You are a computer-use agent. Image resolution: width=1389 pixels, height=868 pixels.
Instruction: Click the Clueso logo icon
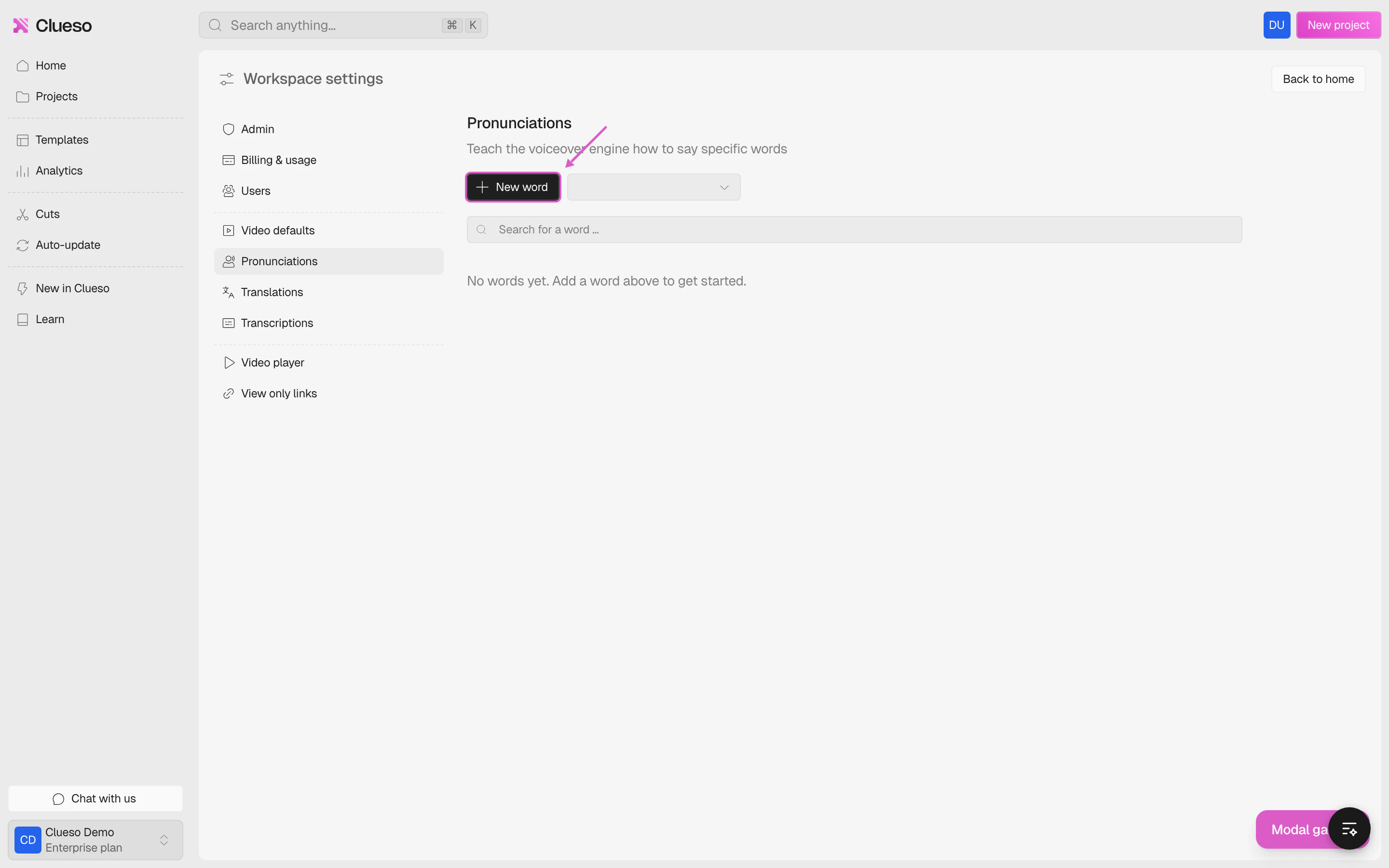[x=21, y=25]
